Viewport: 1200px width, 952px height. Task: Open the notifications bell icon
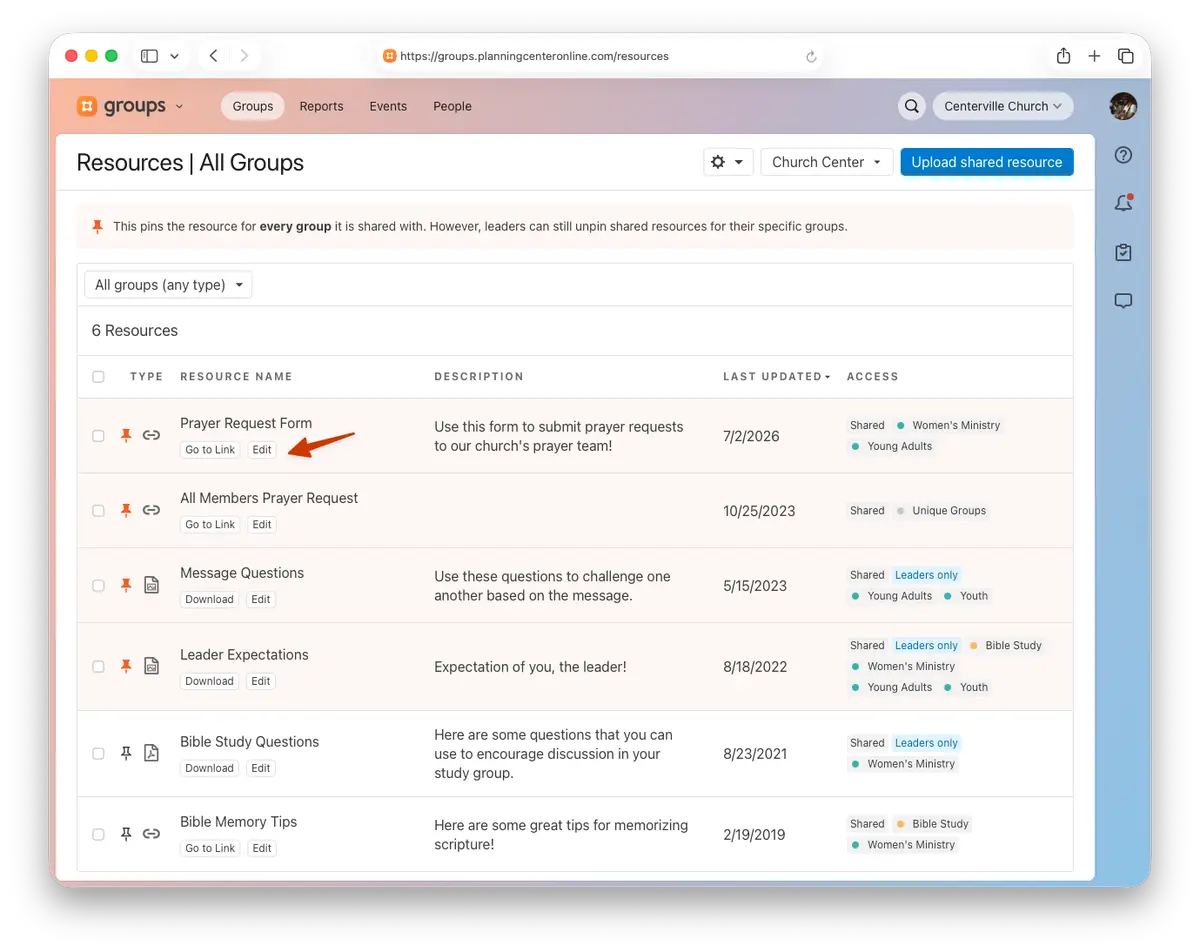(1123, 204)
